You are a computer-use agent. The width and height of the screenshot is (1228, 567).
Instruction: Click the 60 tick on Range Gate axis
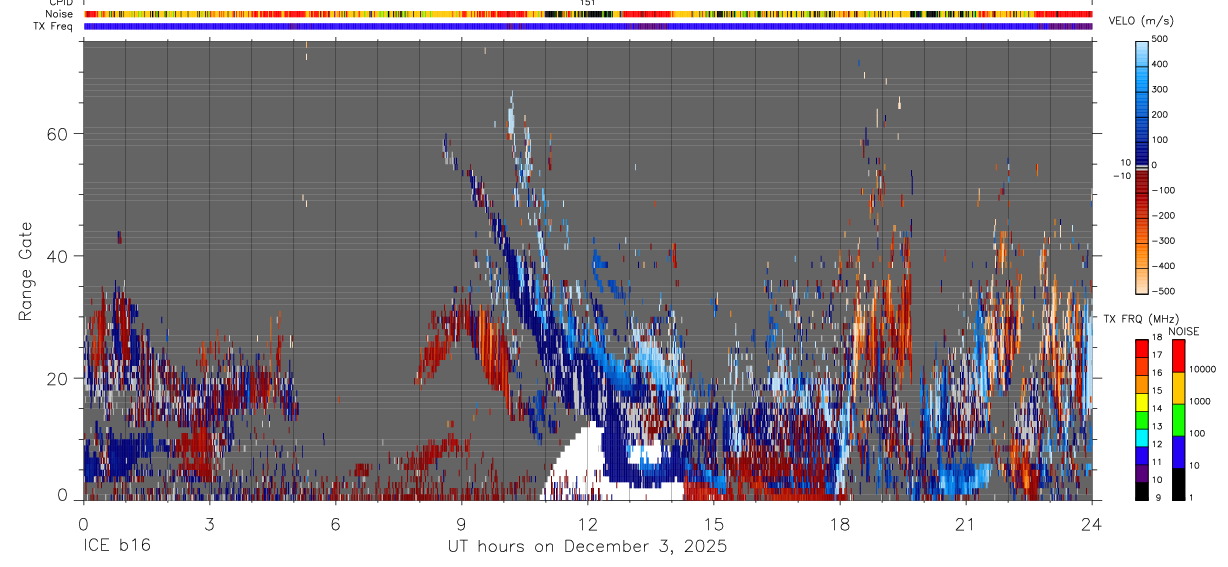click(59, 133)
